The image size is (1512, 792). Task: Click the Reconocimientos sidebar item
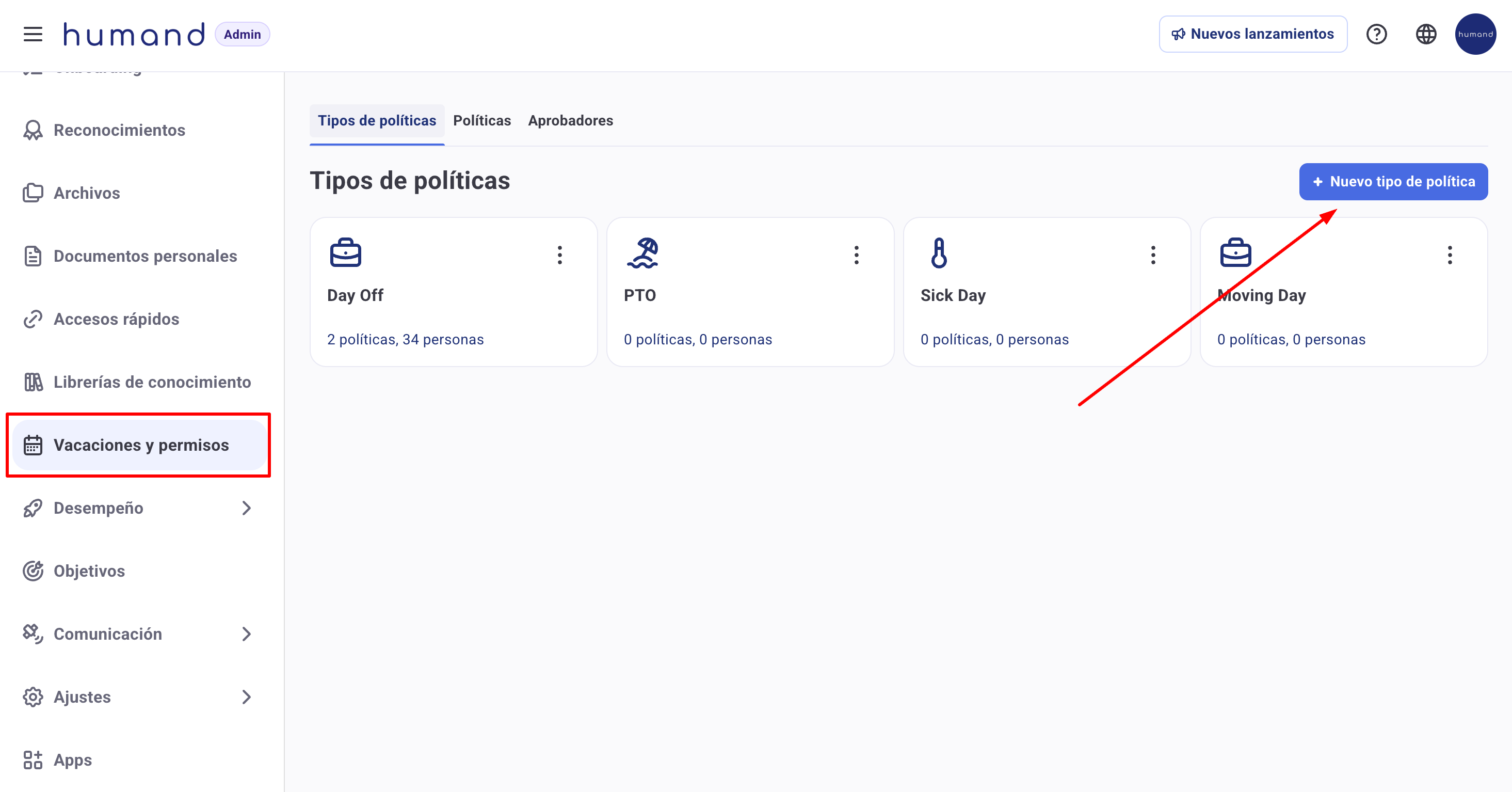click(x=119, y=130)
